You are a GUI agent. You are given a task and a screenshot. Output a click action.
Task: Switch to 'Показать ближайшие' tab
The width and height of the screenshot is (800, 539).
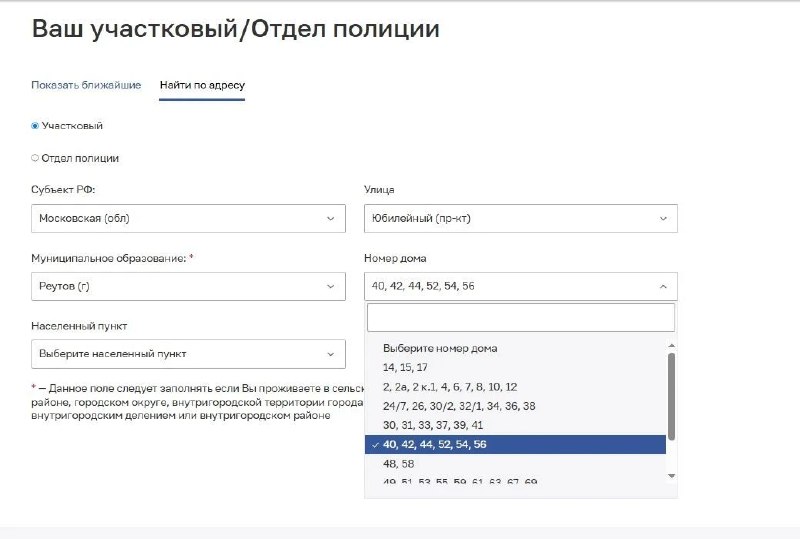click(x=86, y=85)
